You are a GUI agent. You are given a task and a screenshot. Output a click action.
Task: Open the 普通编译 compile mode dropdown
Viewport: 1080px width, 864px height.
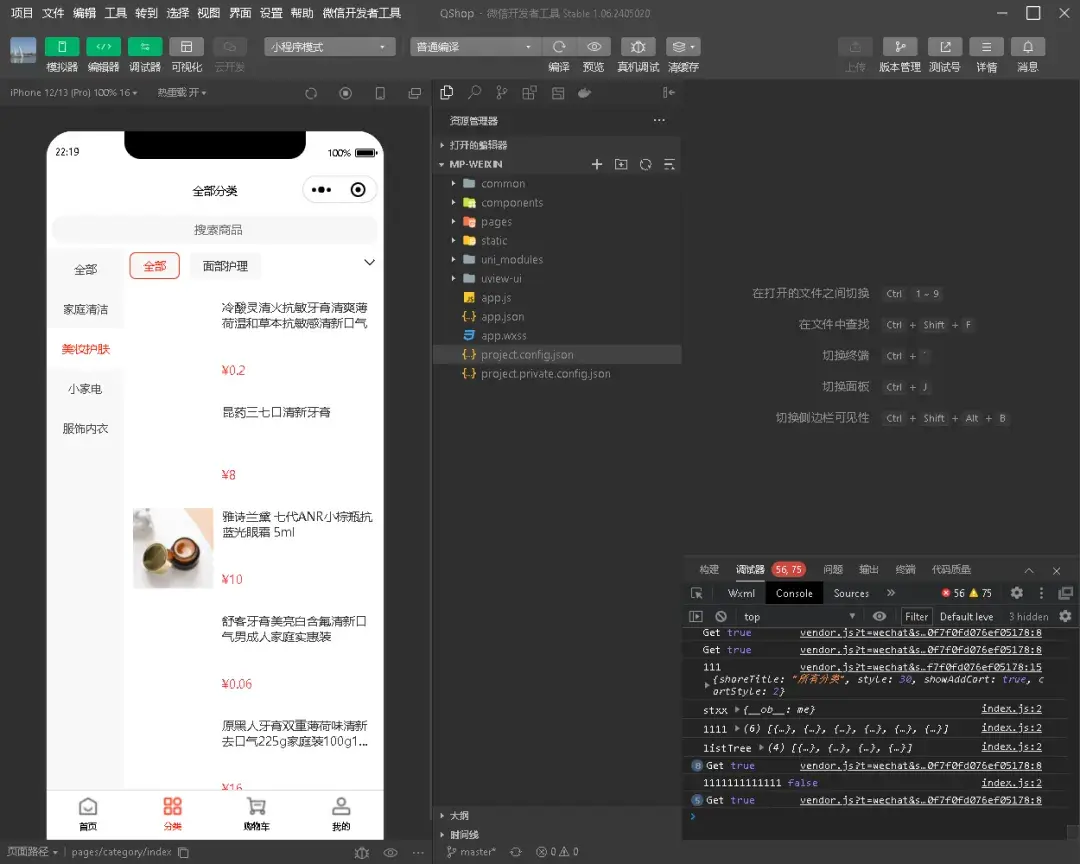(475, 46)
